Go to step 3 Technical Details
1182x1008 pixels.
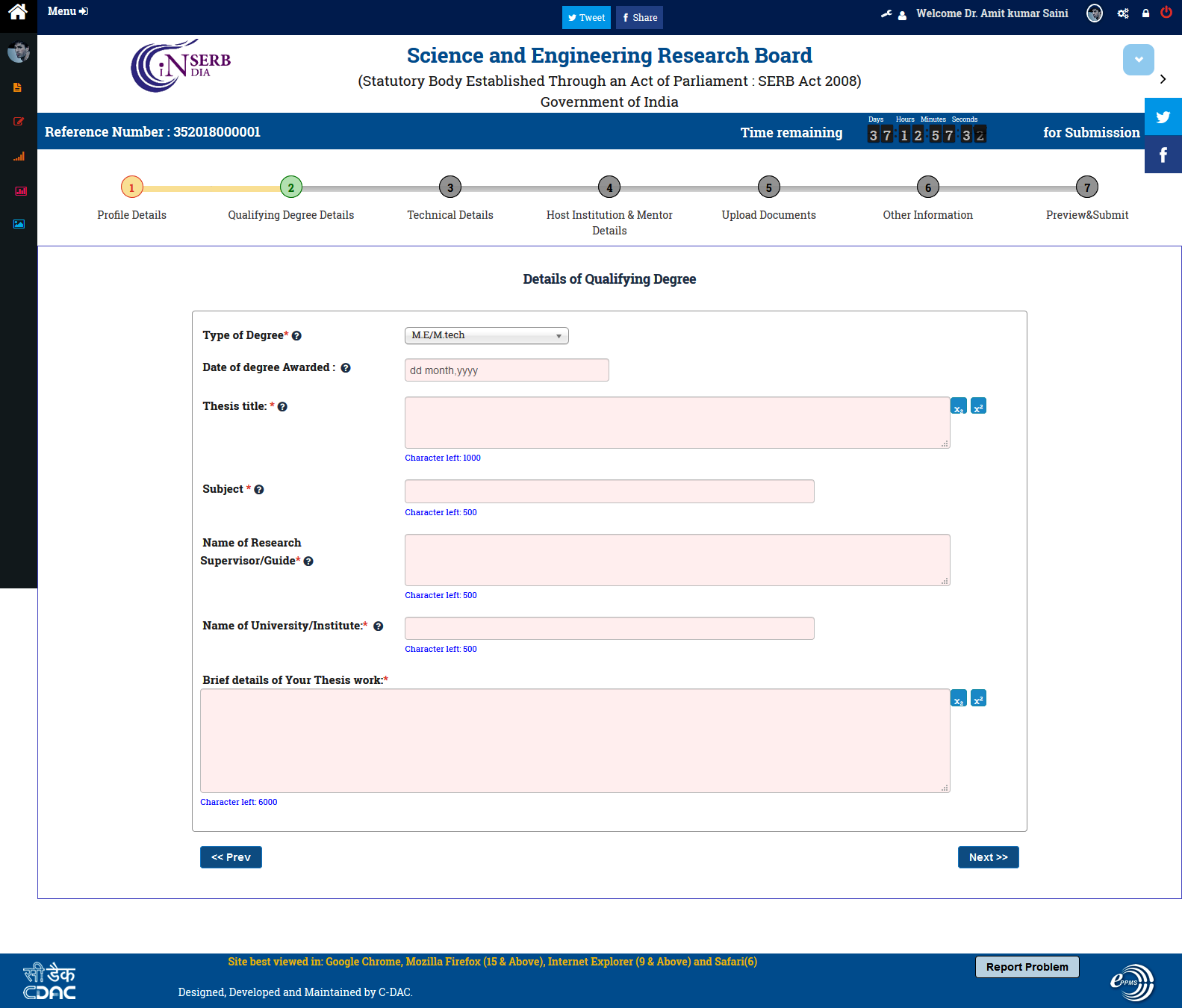[x=450, y=187]
